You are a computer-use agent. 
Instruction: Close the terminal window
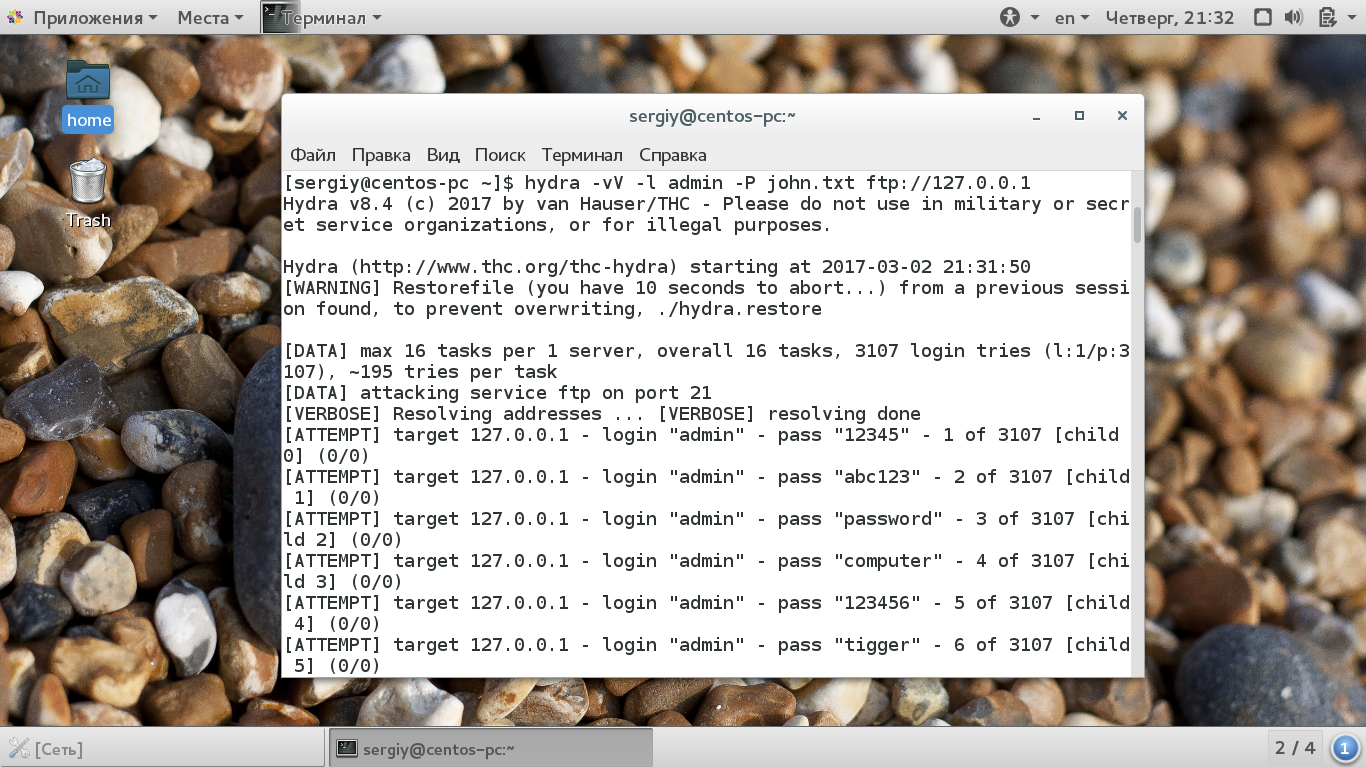point(1122,116)
